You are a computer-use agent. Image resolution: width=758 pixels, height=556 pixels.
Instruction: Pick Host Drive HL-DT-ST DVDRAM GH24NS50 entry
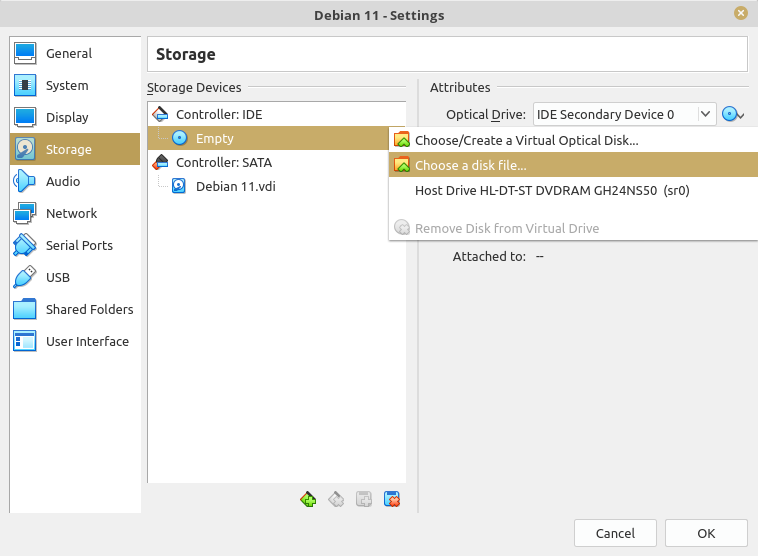(x=573, y=190)
